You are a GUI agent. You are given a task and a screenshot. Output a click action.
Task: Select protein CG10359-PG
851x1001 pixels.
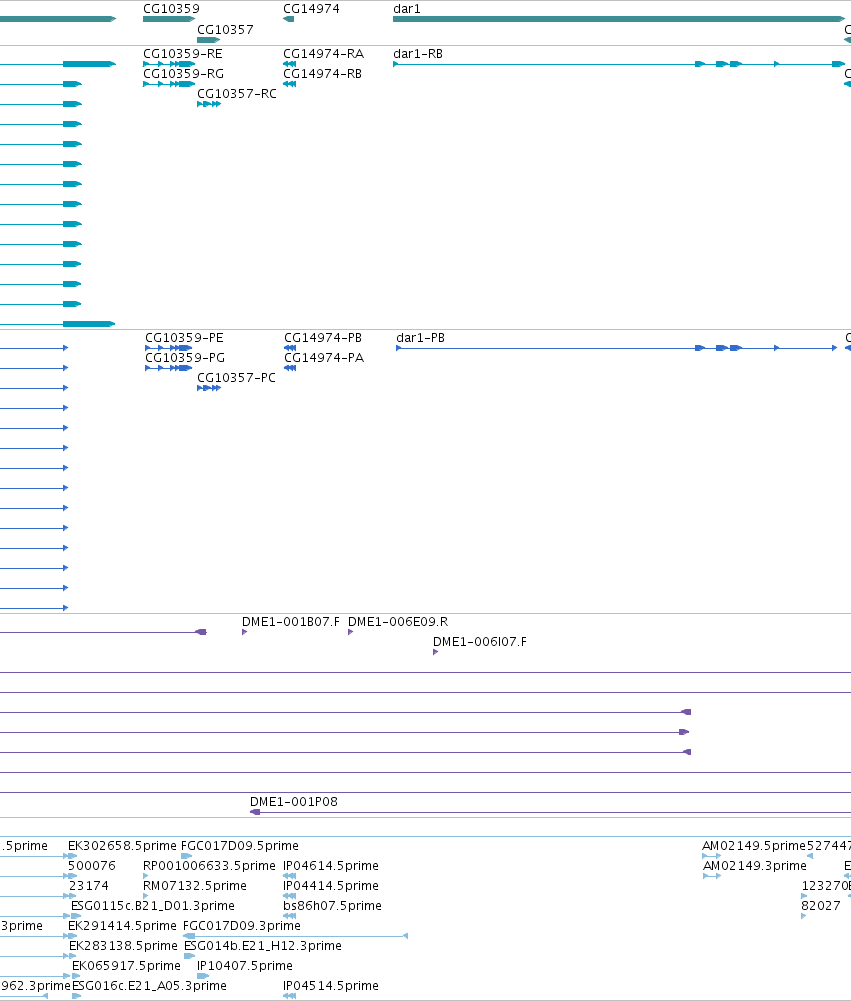(169, 368)
